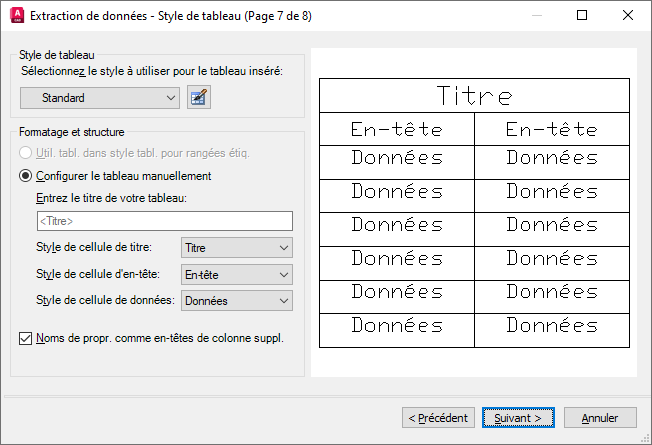This screenshot has height=445, width=652.
Task: Click the Suivant button
Action: tap(517, 418)
